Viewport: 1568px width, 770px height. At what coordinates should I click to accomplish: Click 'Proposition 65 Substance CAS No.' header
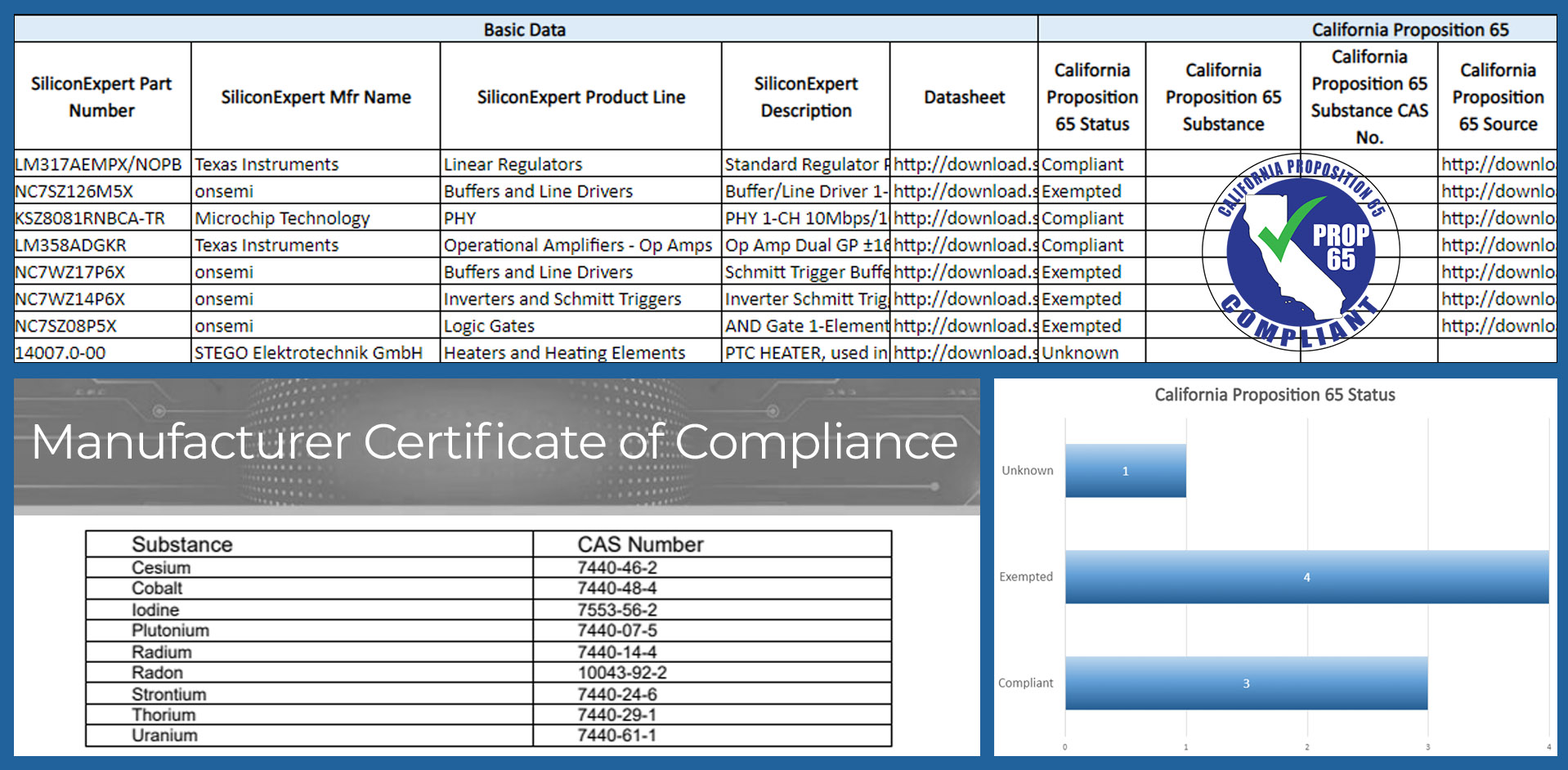(x=1369, y=96)
